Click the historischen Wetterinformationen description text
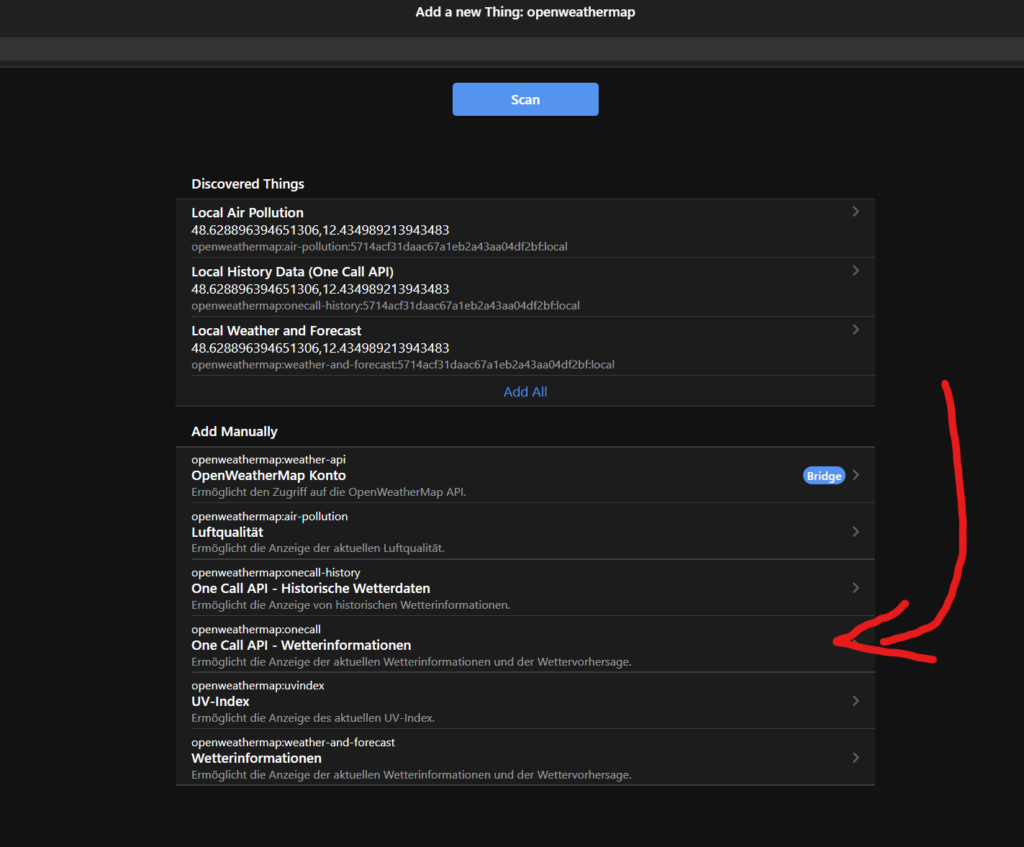Image resolution: width=1024 pixels, height=847 pixels. click(351, 605)
